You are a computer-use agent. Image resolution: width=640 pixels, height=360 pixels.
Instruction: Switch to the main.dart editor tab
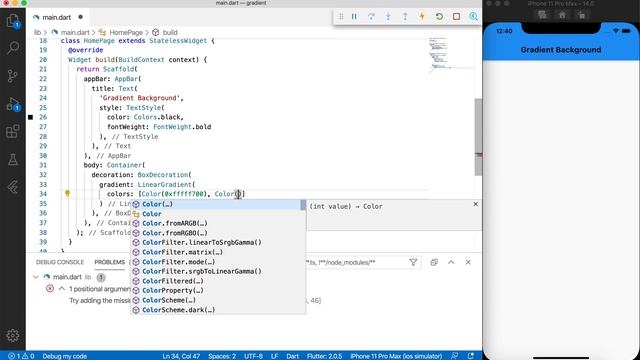point(57,17)
